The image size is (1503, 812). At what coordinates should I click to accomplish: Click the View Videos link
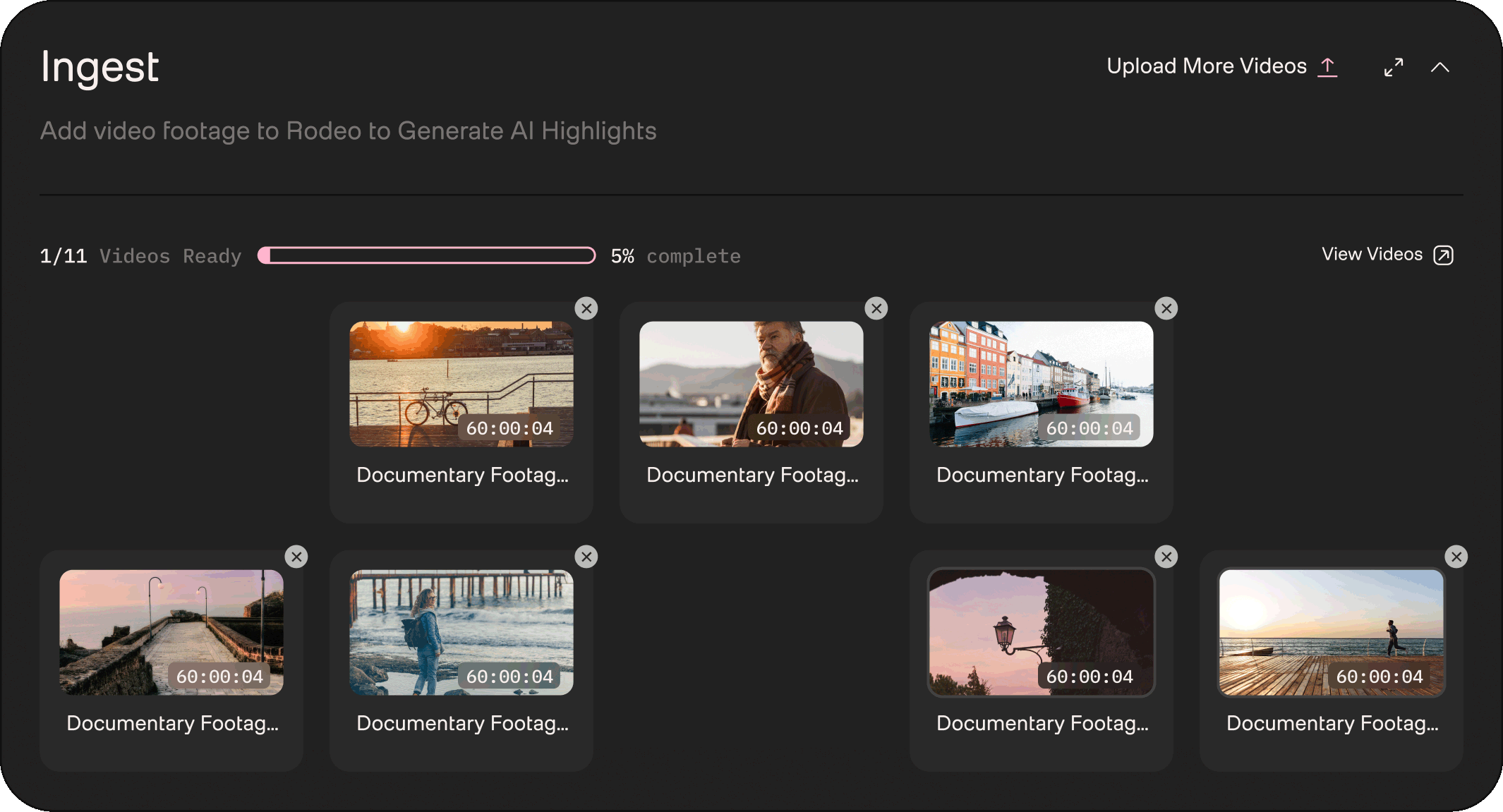[1371, 255]
